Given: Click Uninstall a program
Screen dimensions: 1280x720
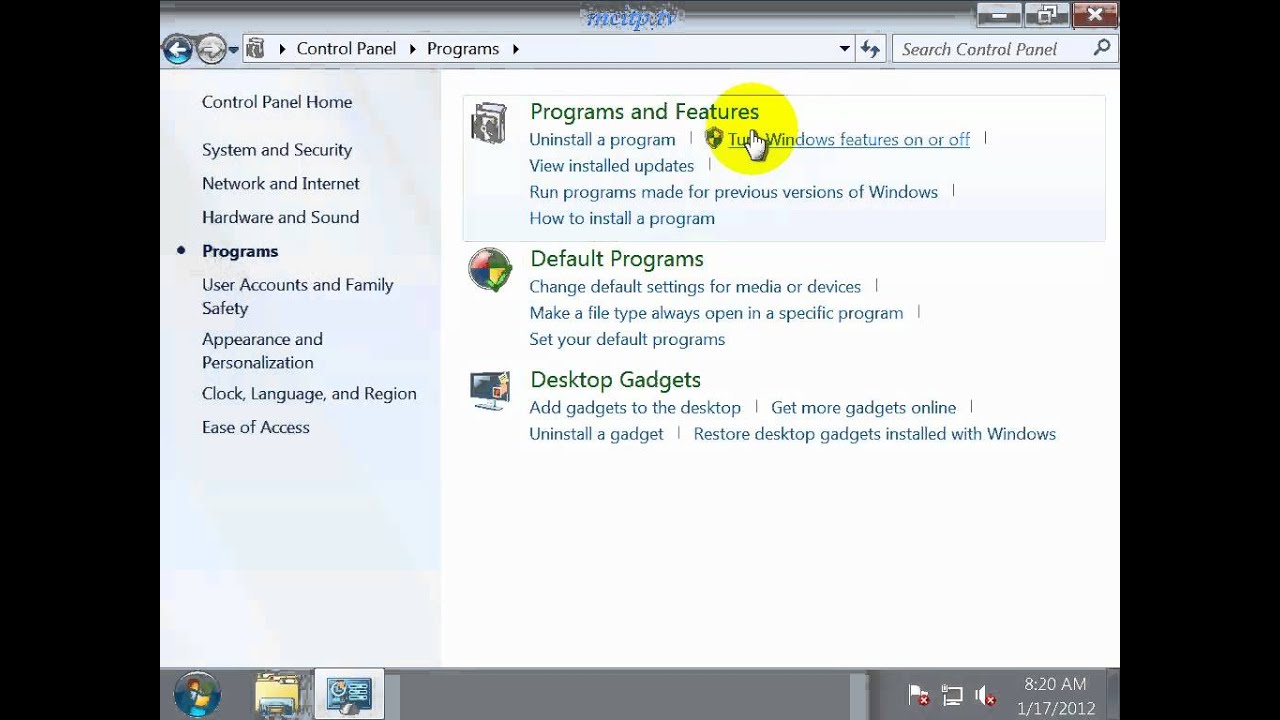Looking at the screenshot, I should point(602,140).
